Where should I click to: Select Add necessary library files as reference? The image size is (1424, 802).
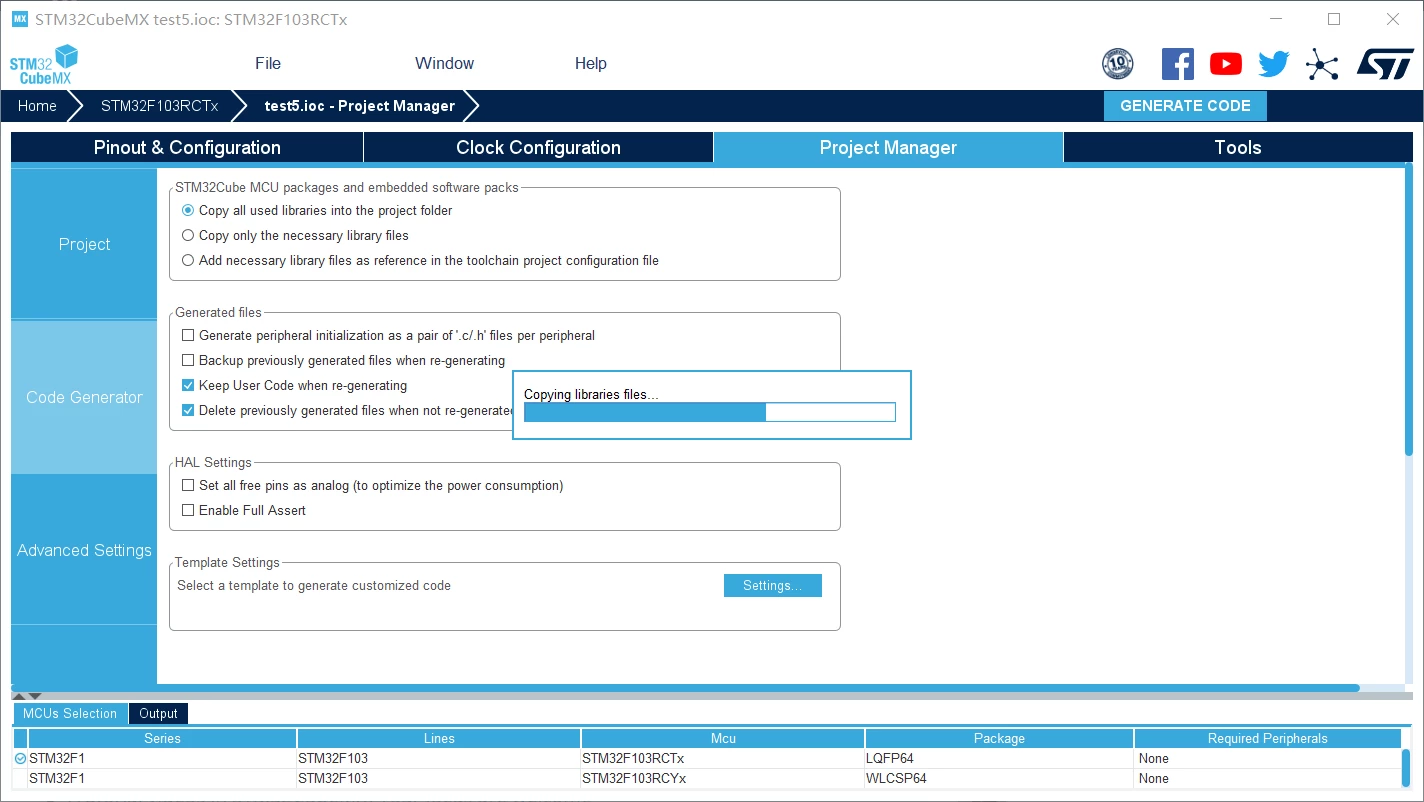coord(188,261)
